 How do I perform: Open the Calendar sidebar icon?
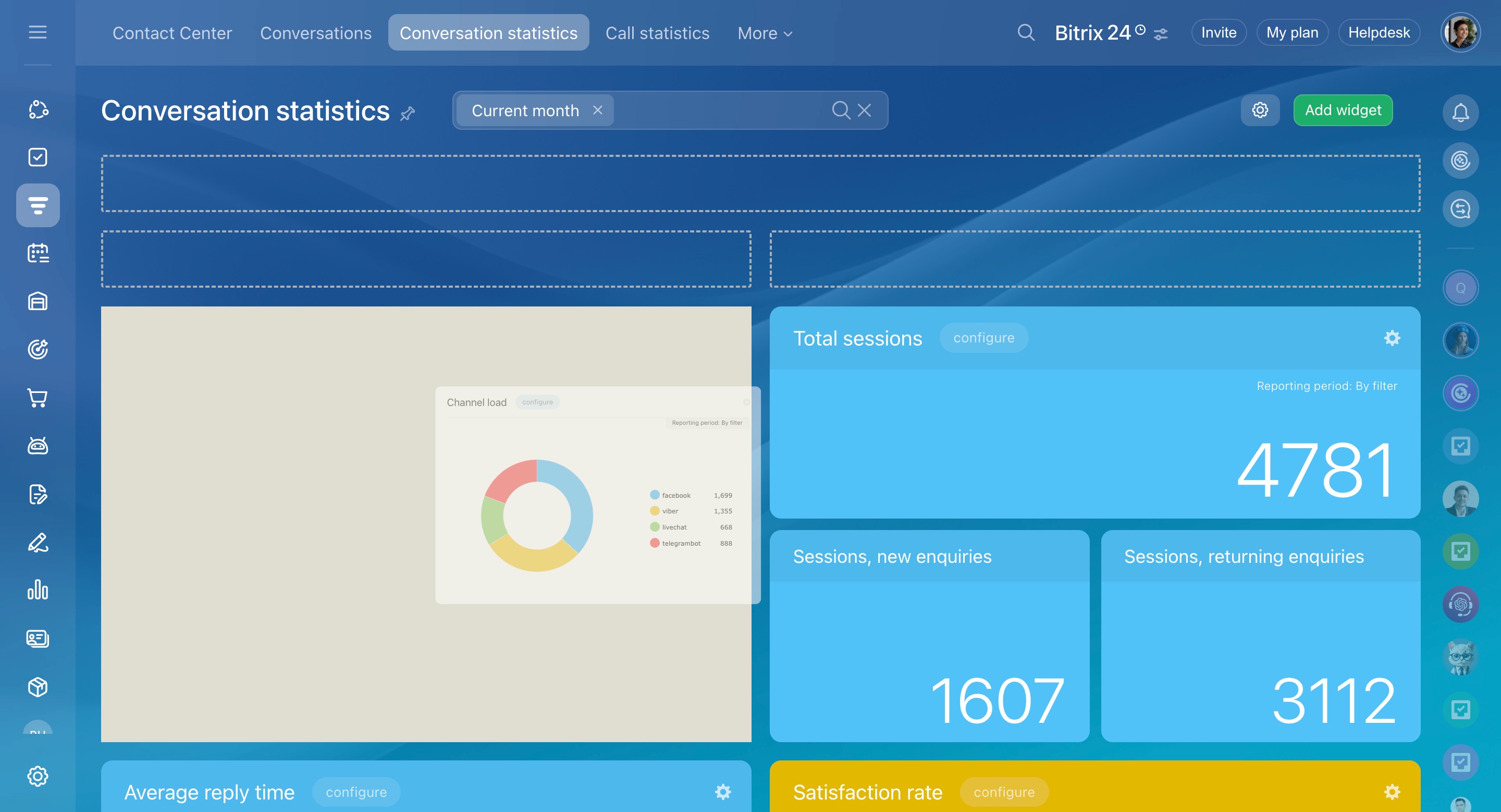click(38, 253)
